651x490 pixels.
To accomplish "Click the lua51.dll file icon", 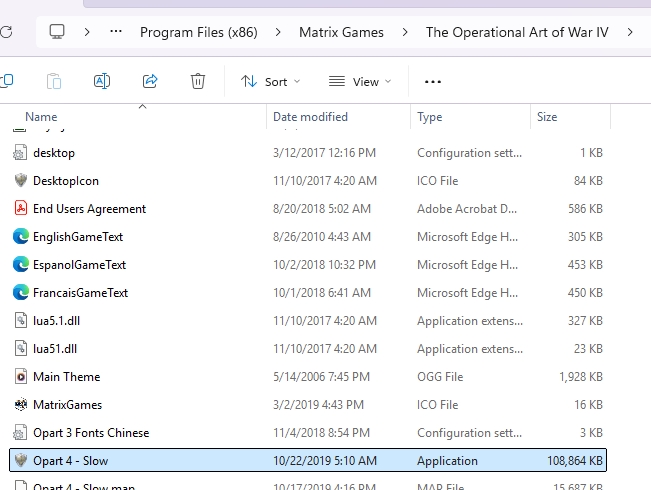I will coord(21,348).
